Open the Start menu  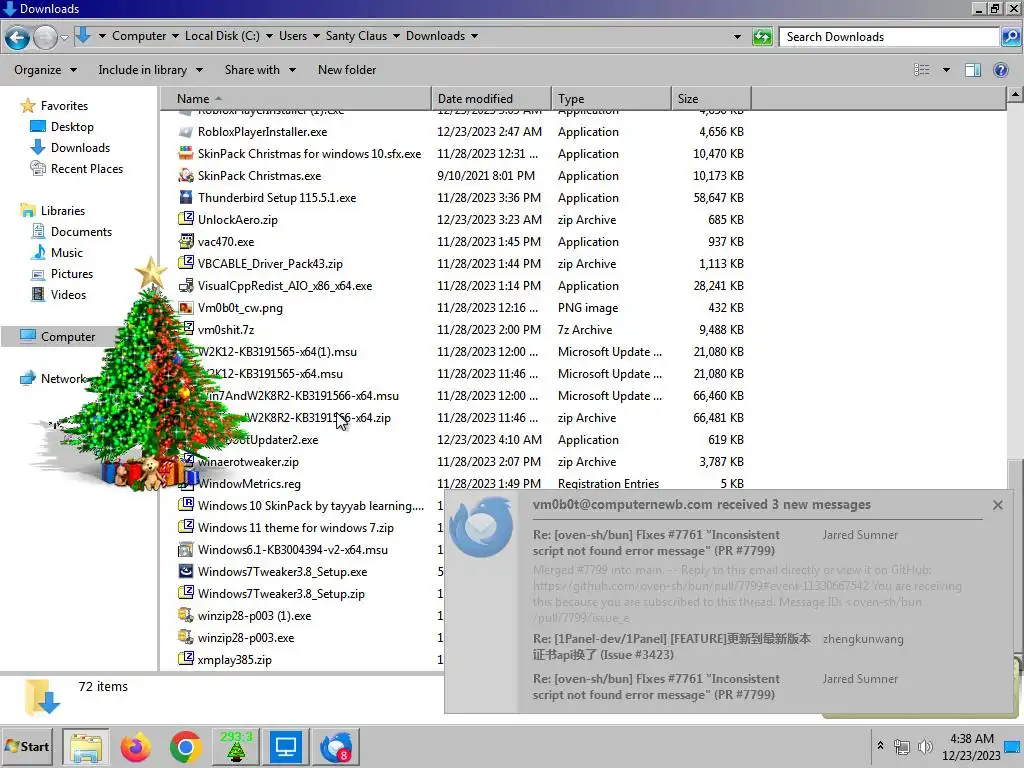pyautogui.click(x=27, y=746)
